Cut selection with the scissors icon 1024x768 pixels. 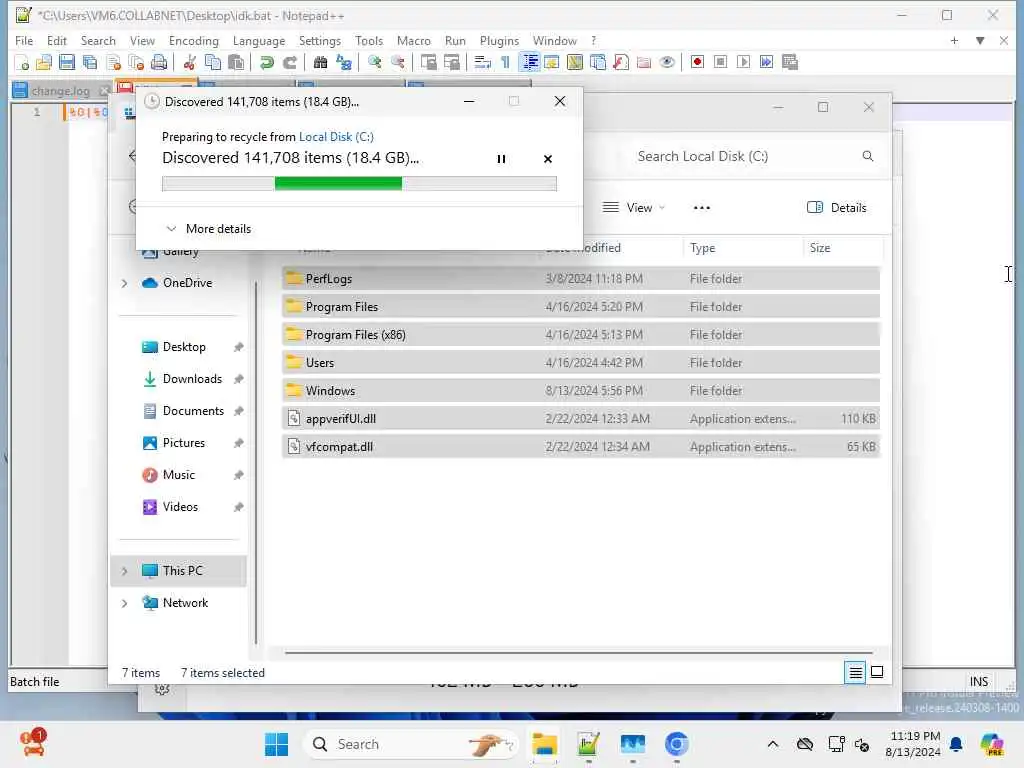coord(189,62)
